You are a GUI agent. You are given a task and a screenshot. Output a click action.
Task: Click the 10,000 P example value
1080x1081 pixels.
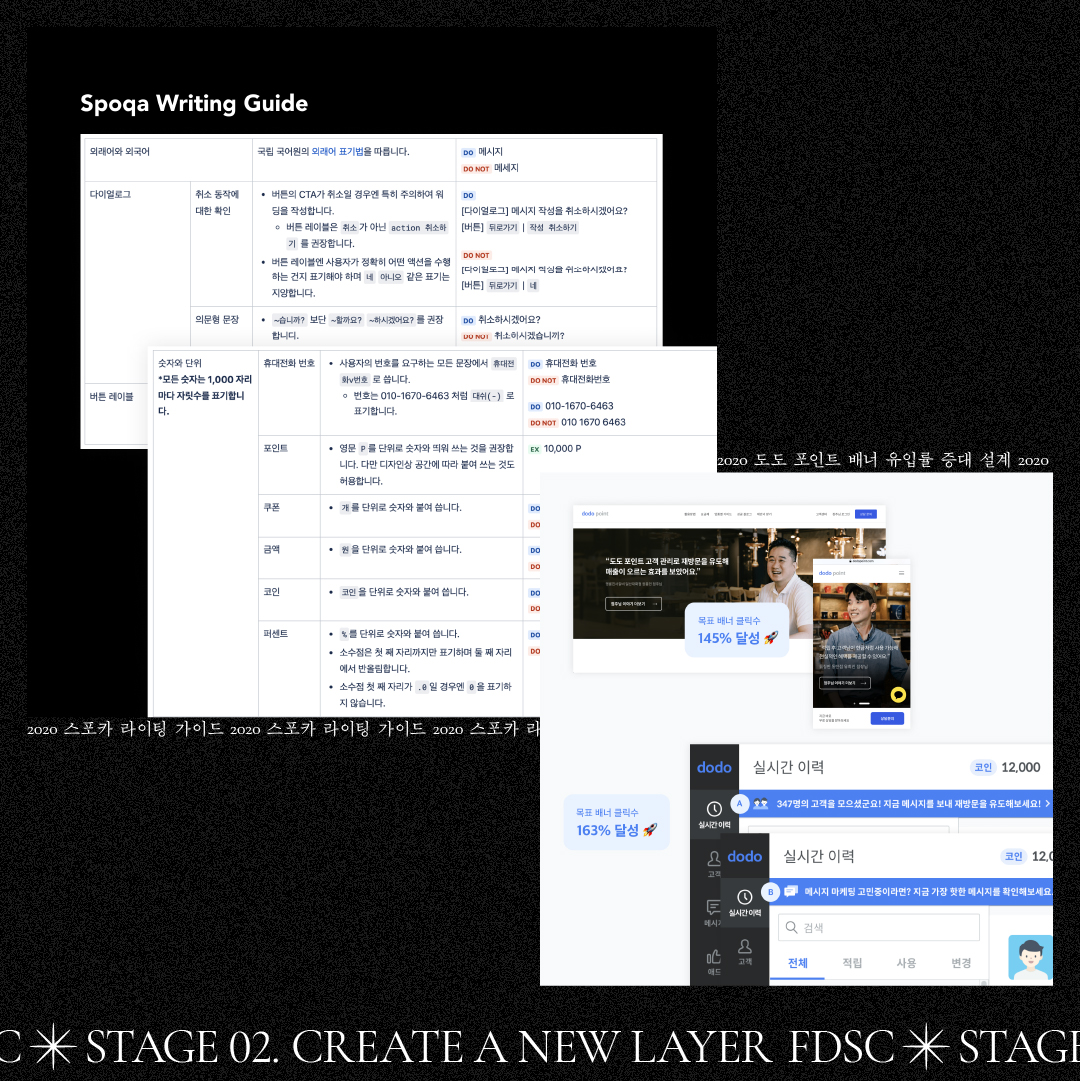coord(562,448)
